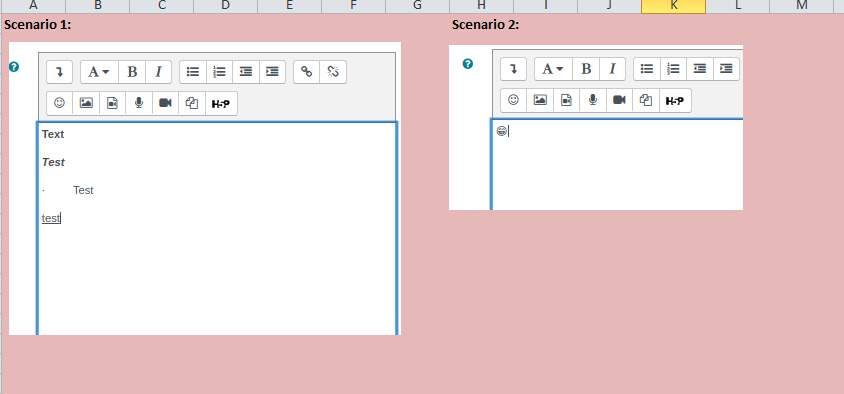844x394 pixels.
Task: Insert image in Scenario 1 editor
Action: tap(86, 103)
